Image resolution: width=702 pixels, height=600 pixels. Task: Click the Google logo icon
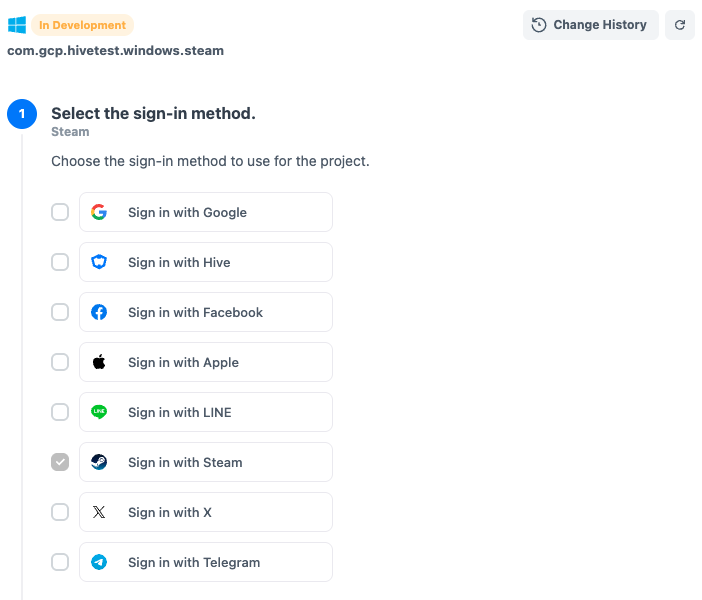click(x=99, y=212)
